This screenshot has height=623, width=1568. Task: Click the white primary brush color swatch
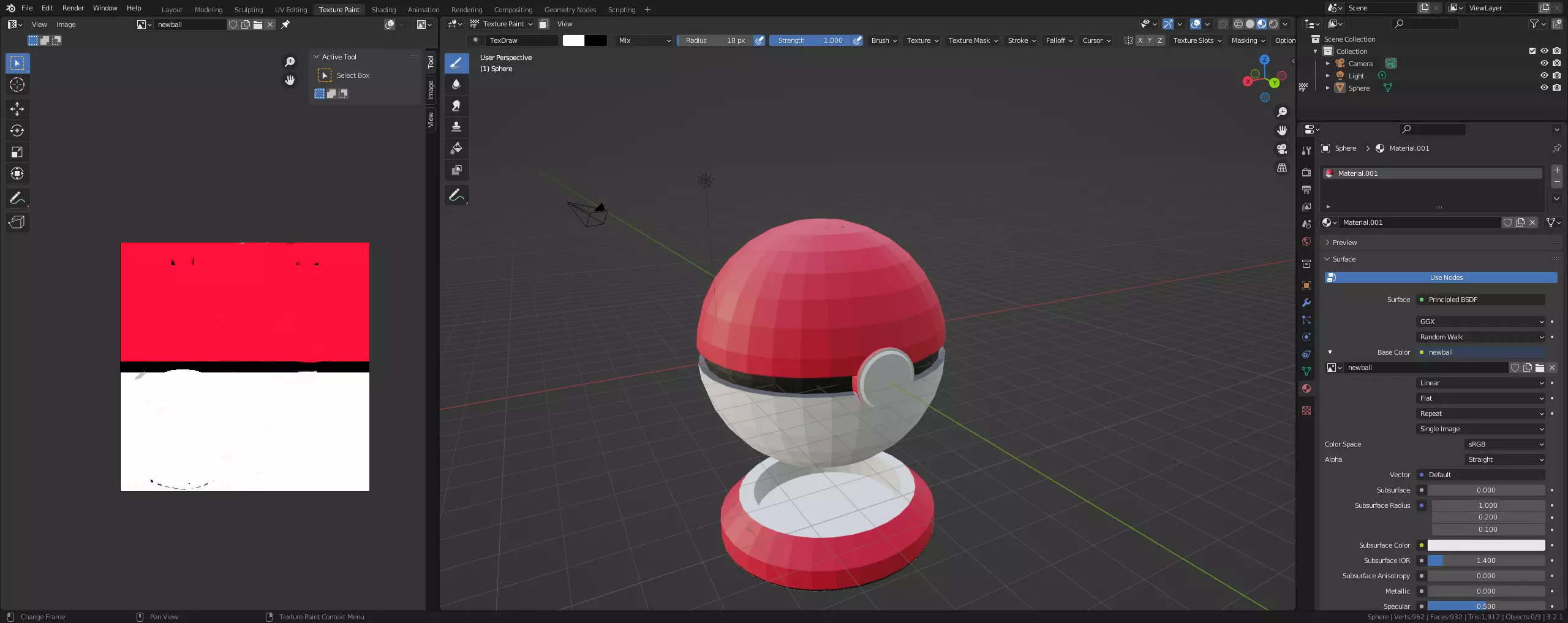click(573, 40)
